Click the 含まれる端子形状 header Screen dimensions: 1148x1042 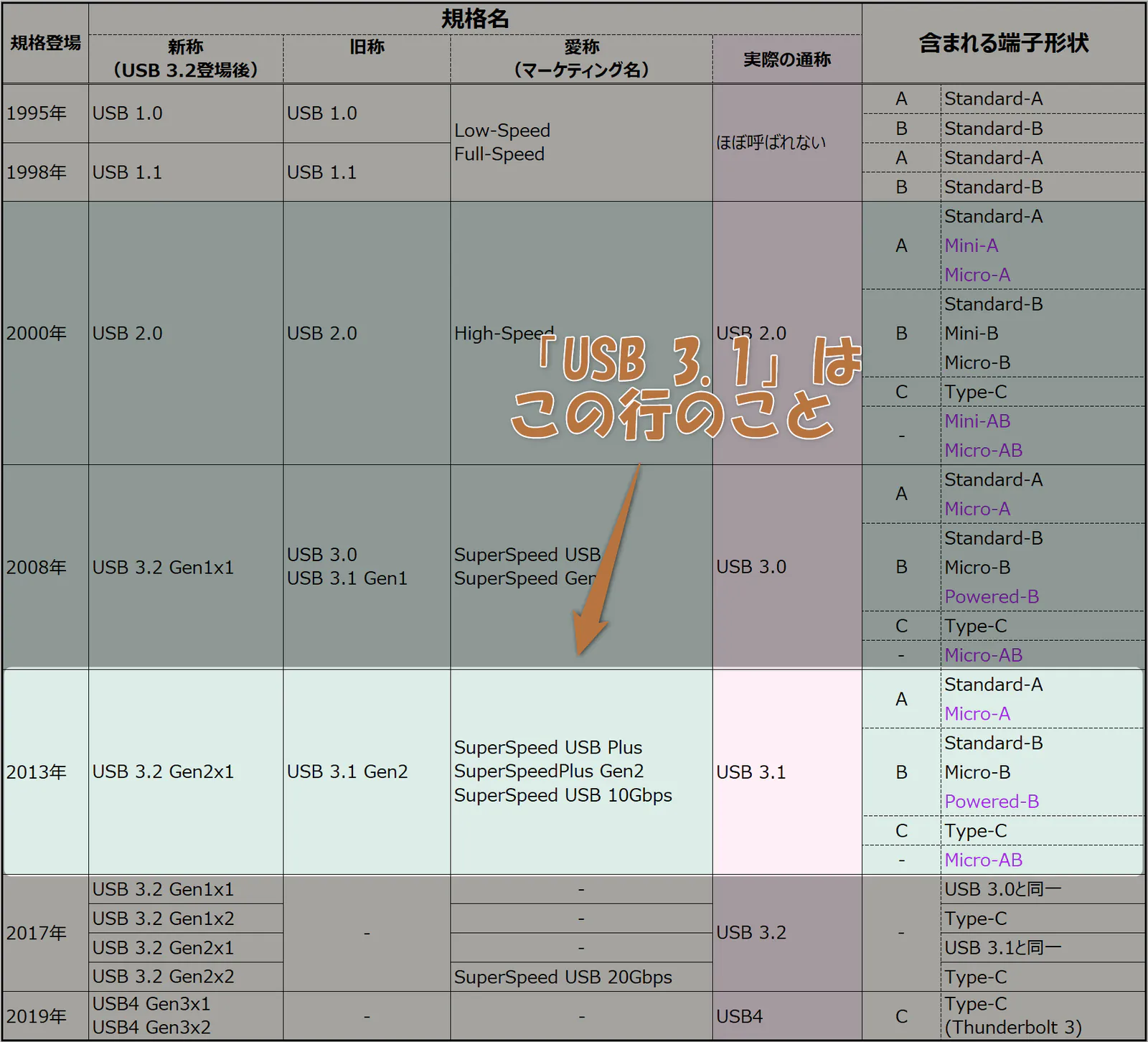coord(1004,43)
